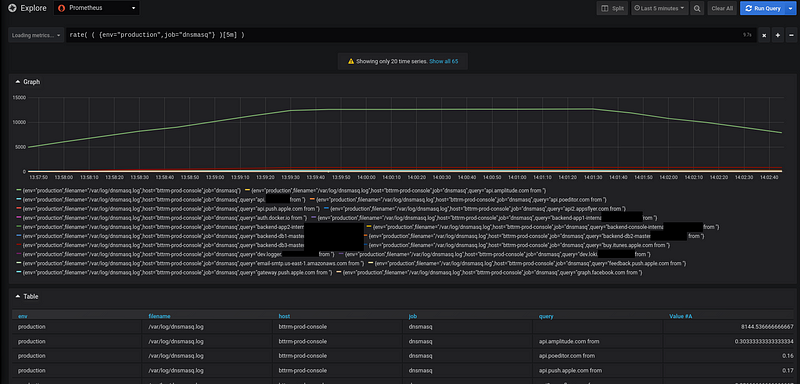Click color swatch of auth.docker.io legend series
This screenshot has width=800, height=384.
point(19,217)
